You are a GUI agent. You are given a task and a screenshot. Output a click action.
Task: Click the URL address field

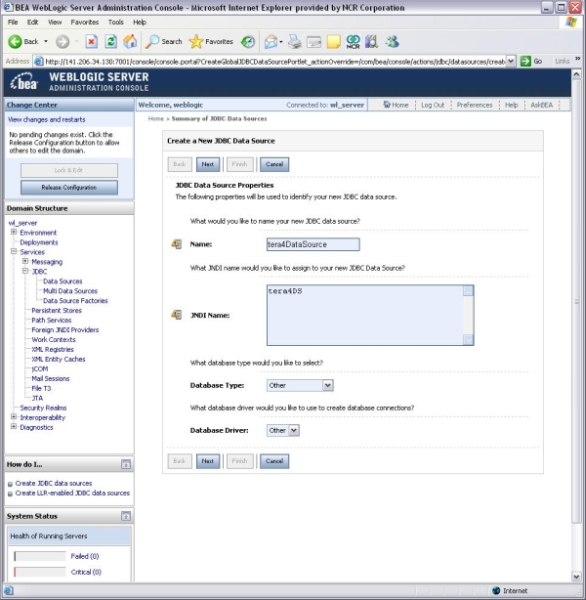click(x=275, y=61)
